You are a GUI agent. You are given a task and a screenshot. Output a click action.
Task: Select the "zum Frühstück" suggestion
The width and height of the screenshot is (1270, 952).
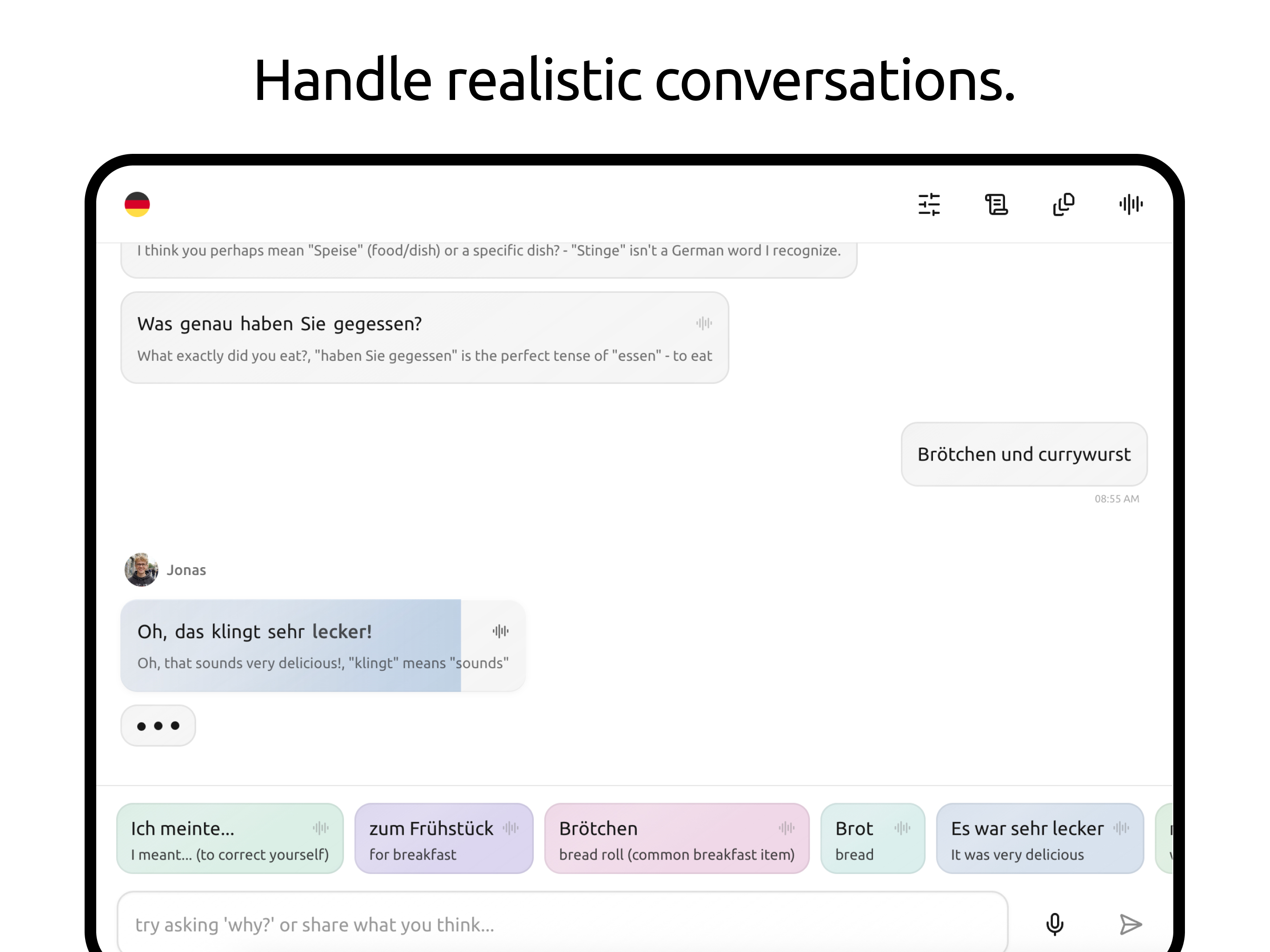[444, 839]
